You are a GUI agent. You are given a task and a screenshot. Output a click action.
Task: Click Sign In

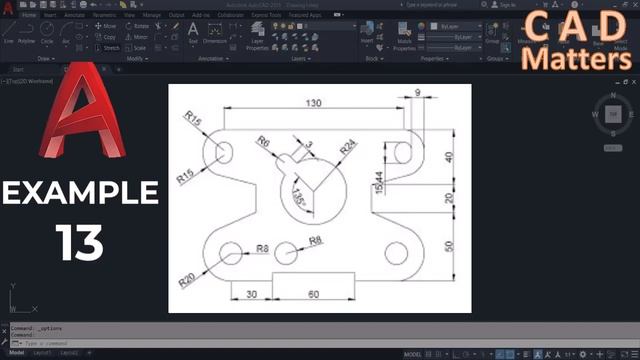click(504, 4)
